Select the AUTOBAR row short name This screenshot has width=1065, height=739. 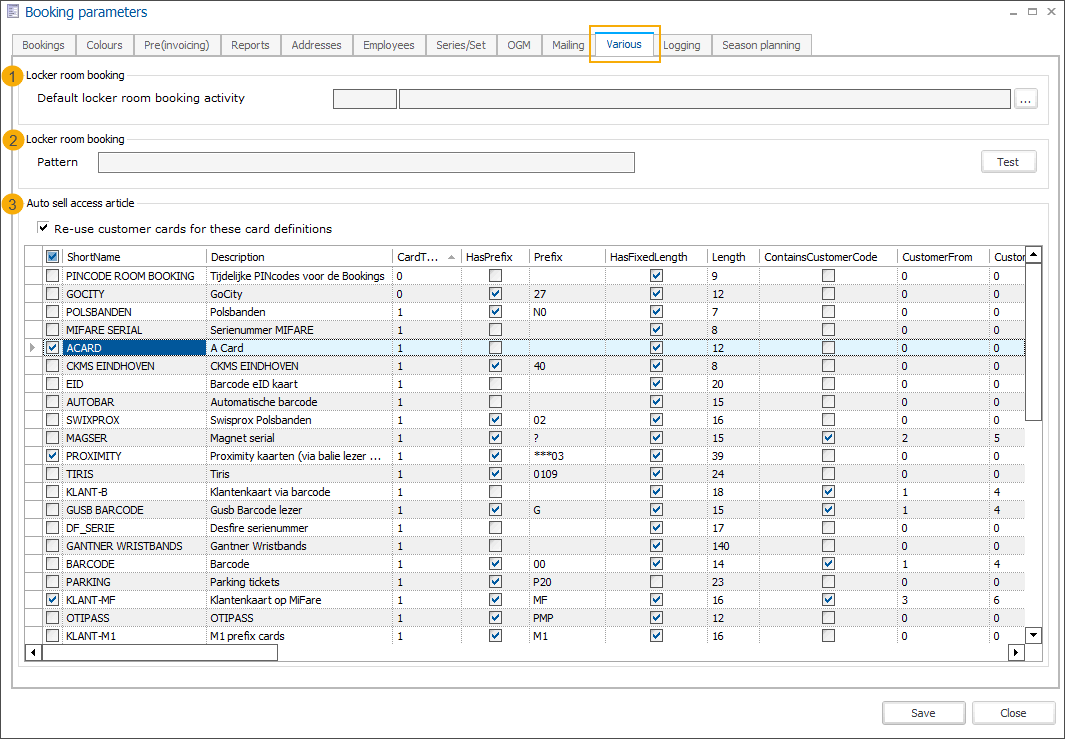[134, 402]
